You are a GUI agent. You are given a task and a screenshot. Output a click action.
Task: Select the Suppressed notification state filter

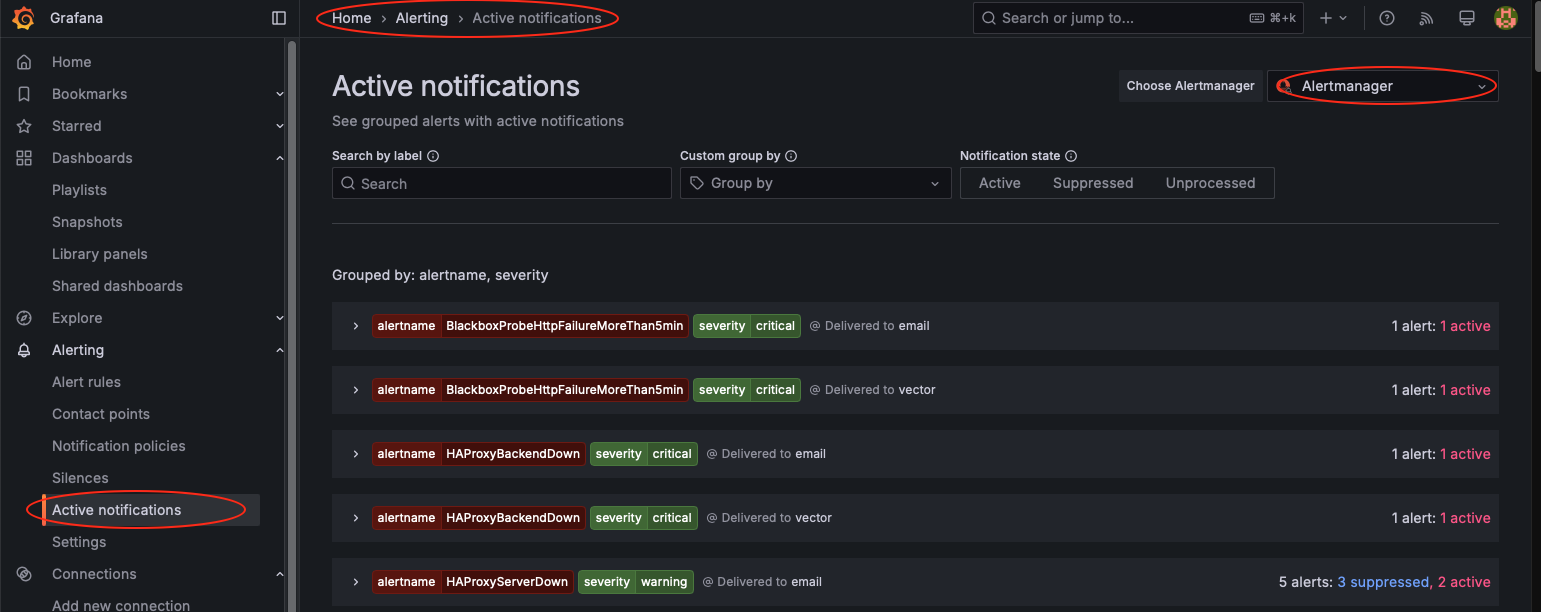pyautogui.click(x=1092, y=183)
